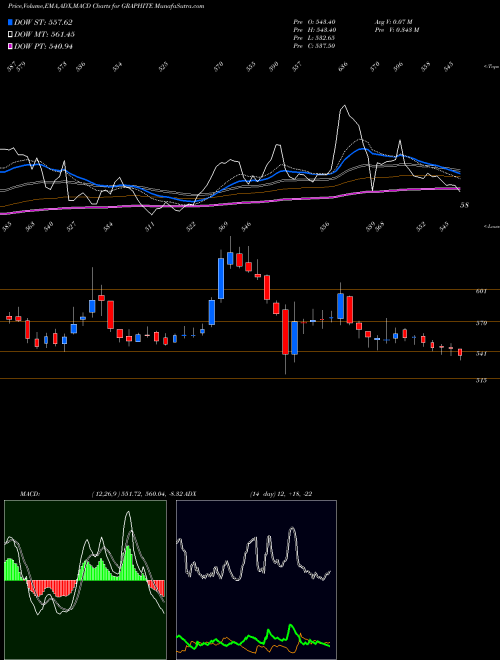500x660 pixels.
Task: Open the green MACD histogram chart panel
Action: click(x=85, y=580)
